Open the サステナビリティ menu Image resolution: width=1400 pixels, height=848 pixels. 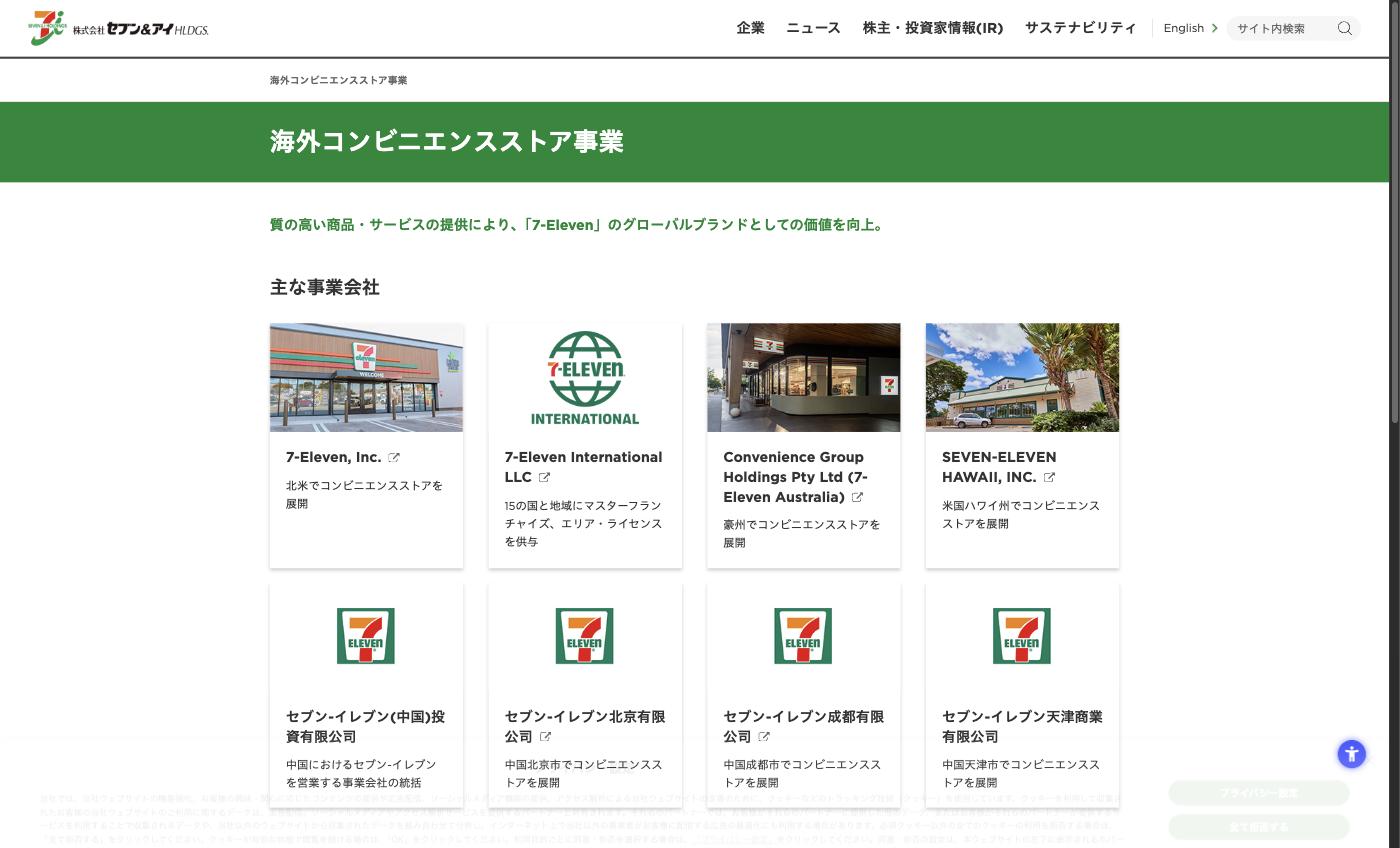pyautogui.click(x=1080, y=28)
